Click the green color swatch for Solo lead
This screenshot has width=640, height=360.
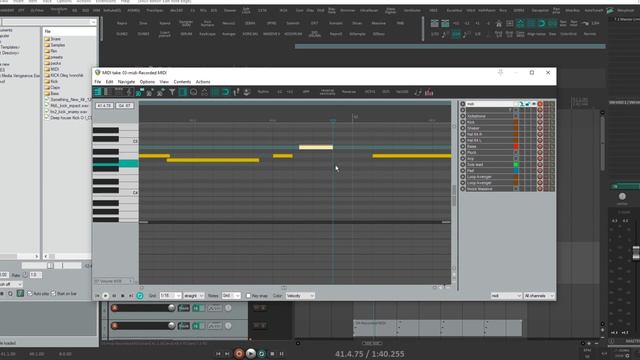coord(516,164)
